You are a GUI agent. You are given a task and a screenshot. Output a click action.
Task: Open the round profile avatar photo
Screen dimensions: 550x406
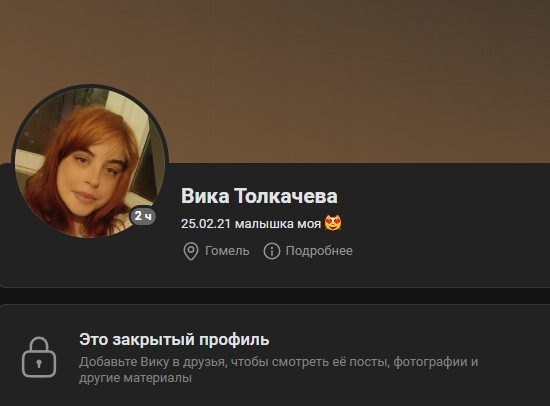[x=90, y=161]
